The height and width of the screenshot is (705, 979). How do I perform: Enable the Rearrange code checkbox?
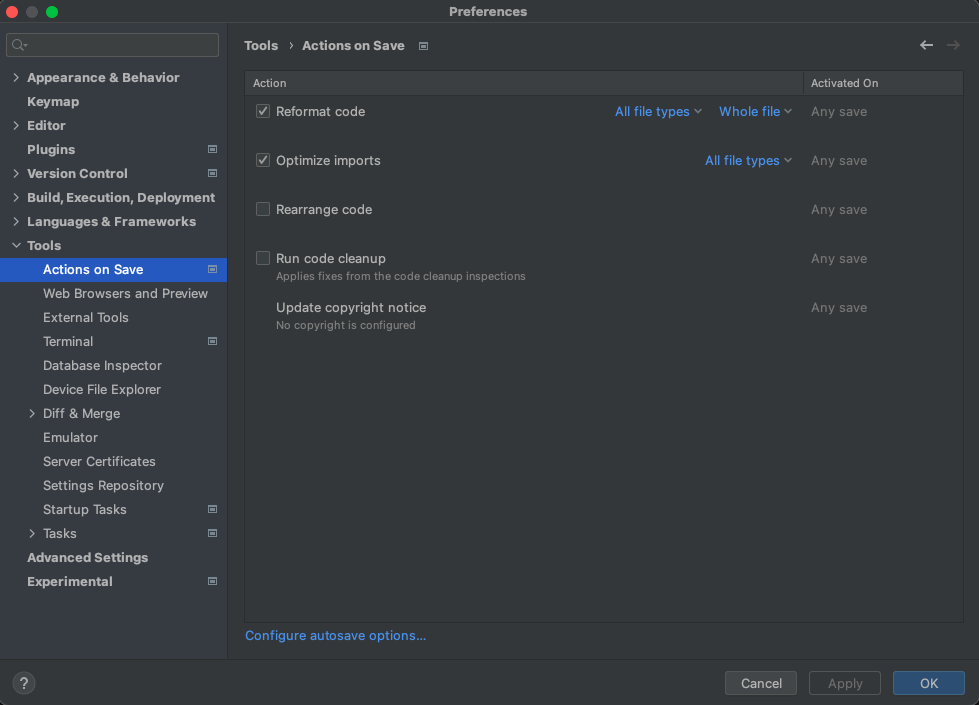(x=263, y=209)
